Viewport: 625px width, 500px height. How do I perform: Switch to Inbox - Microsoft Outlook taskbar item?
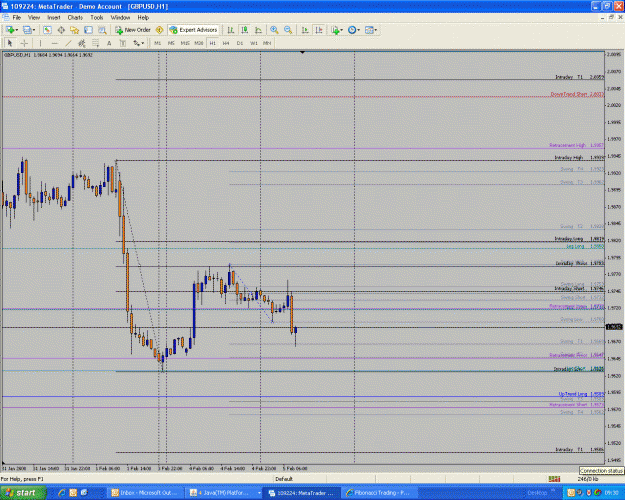coord(146,493)
